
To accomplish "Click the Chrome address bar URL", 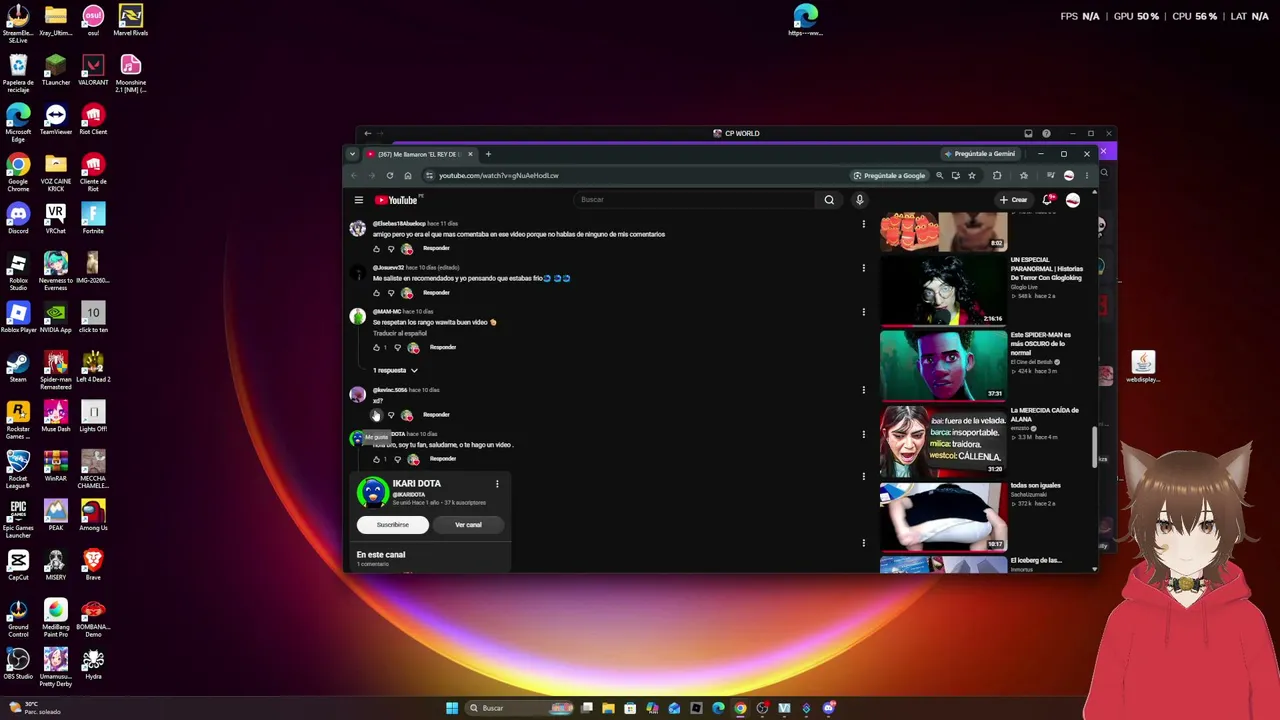I will coord(499,176).
